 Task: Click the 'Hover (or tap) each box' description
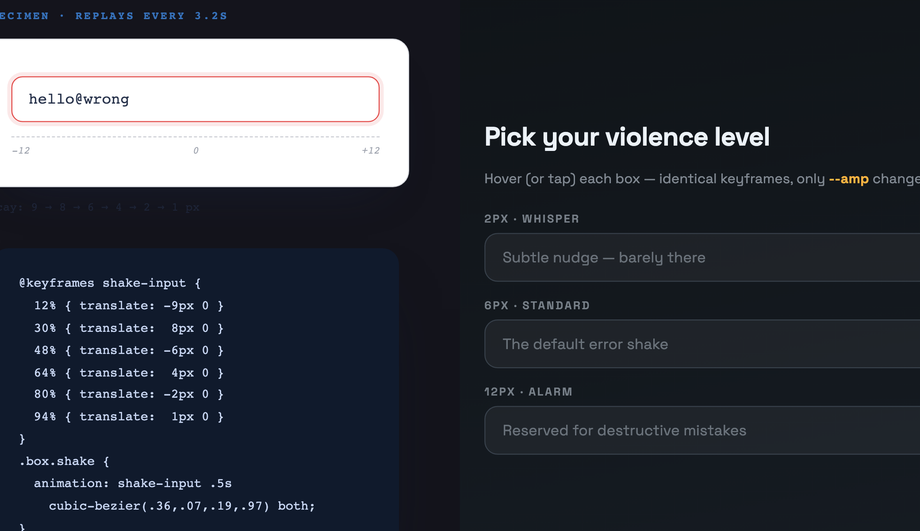[702, 179]
